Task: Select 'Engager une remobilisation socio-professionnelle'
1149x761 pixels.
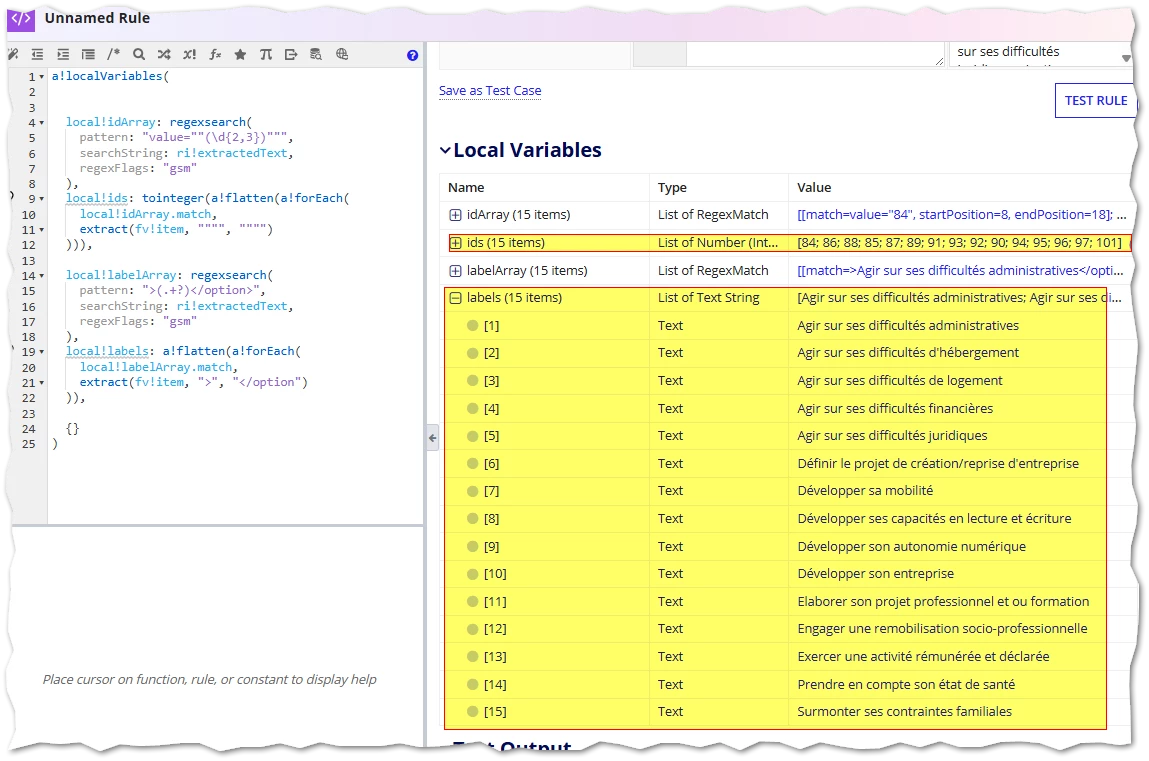Action: [x=942, y=628]
